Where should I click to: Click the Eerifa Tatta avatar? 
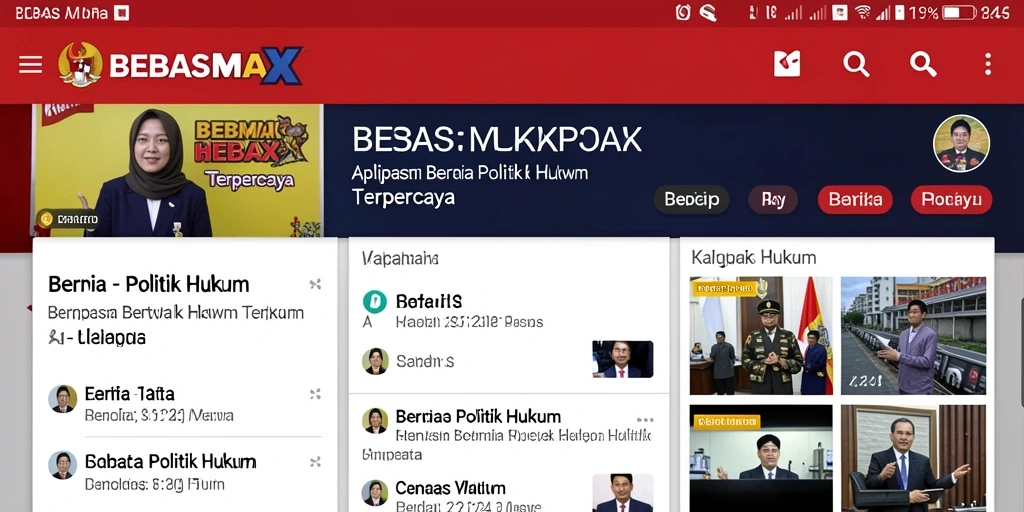pos(63,398)
